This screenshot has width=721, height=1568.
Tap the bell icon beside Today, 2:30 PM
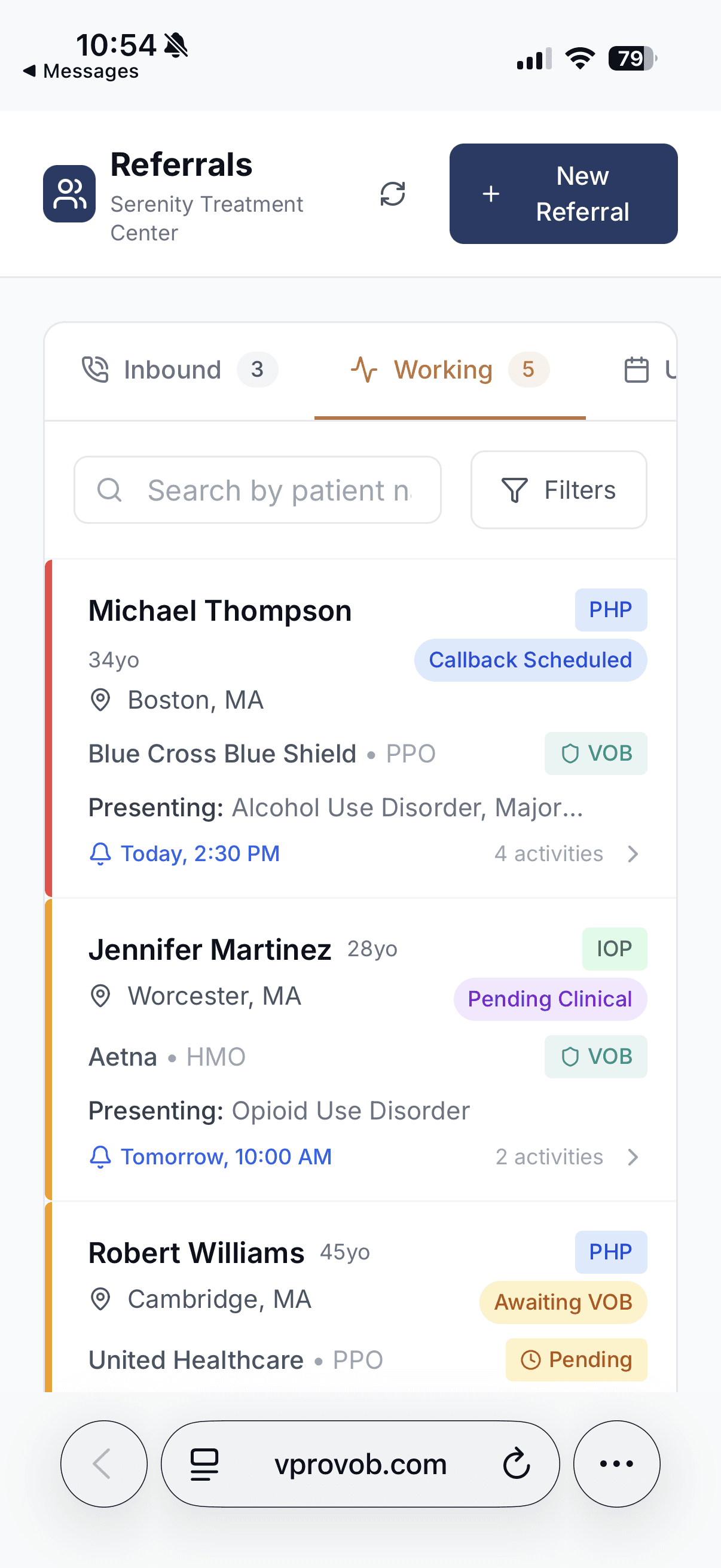[x=100, y=853]
